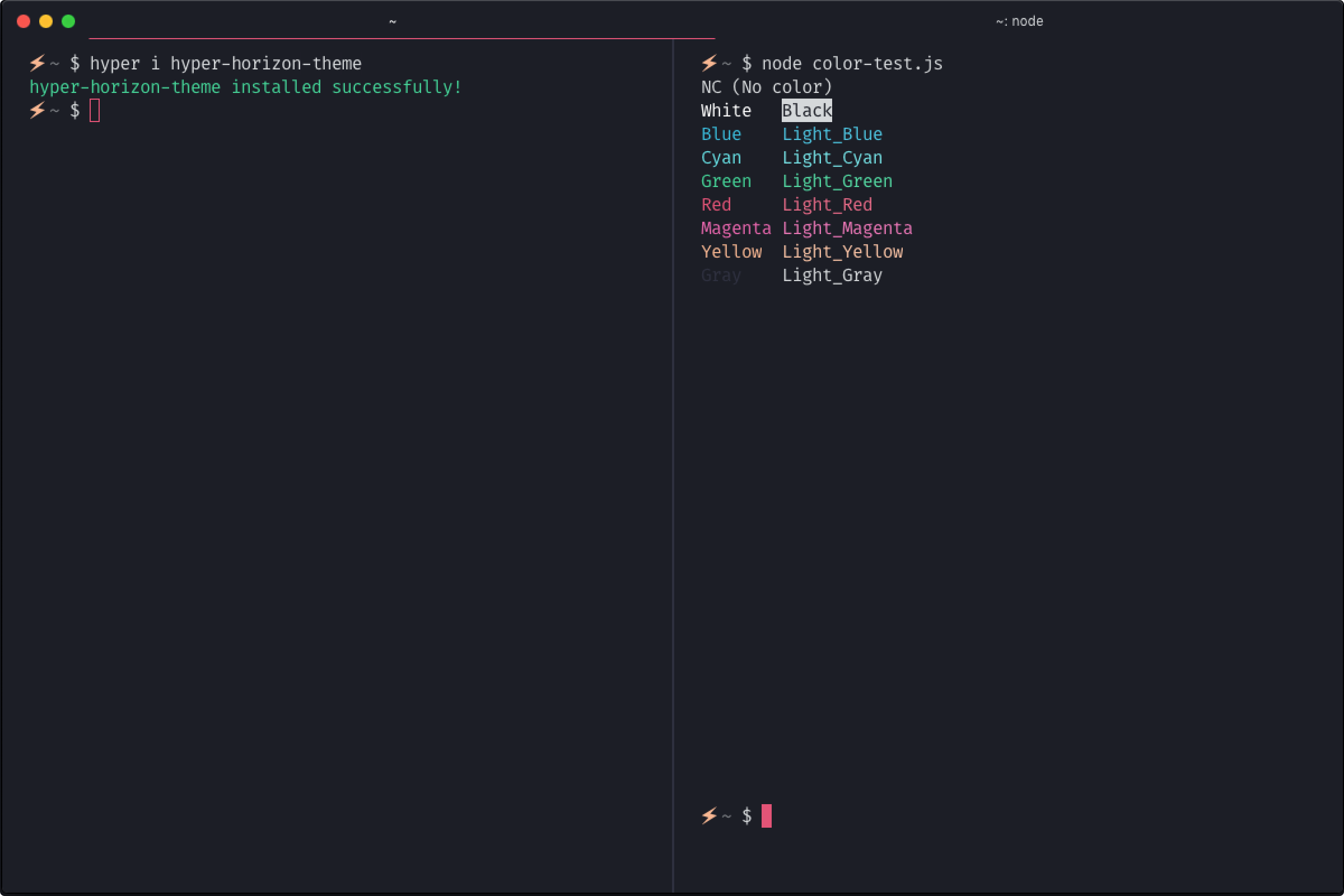Click the hollow cursor in left pane

tap(95, 110)
